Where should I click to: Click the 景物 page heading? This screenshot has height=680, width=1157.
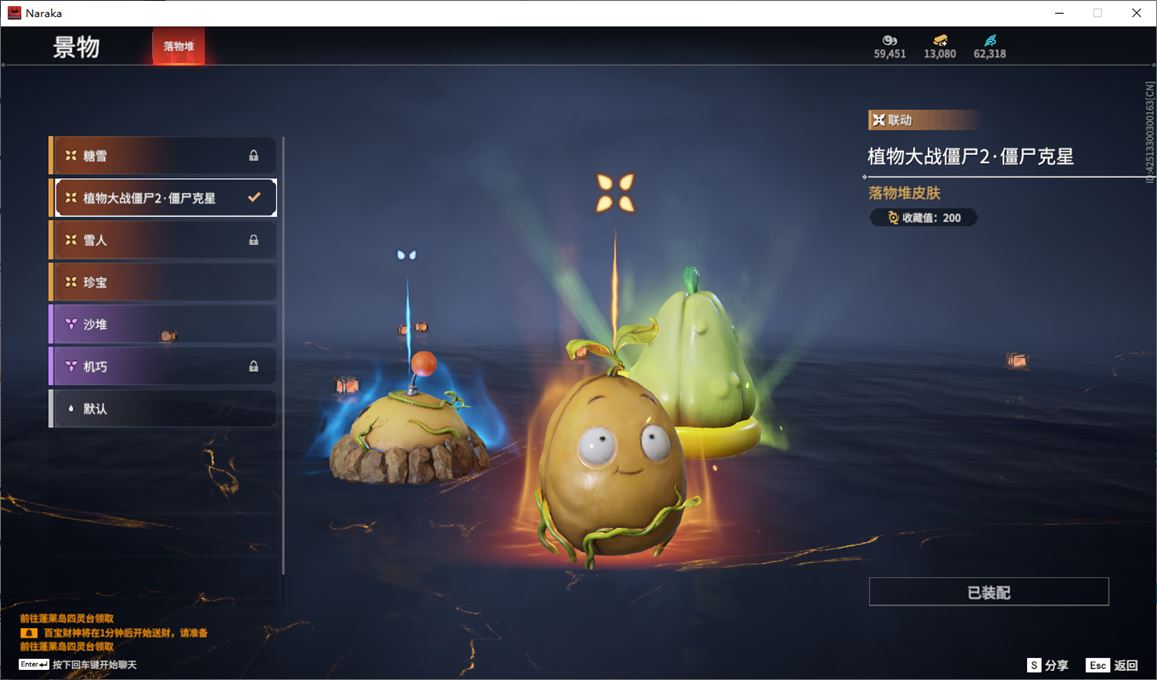coord(76,47)
